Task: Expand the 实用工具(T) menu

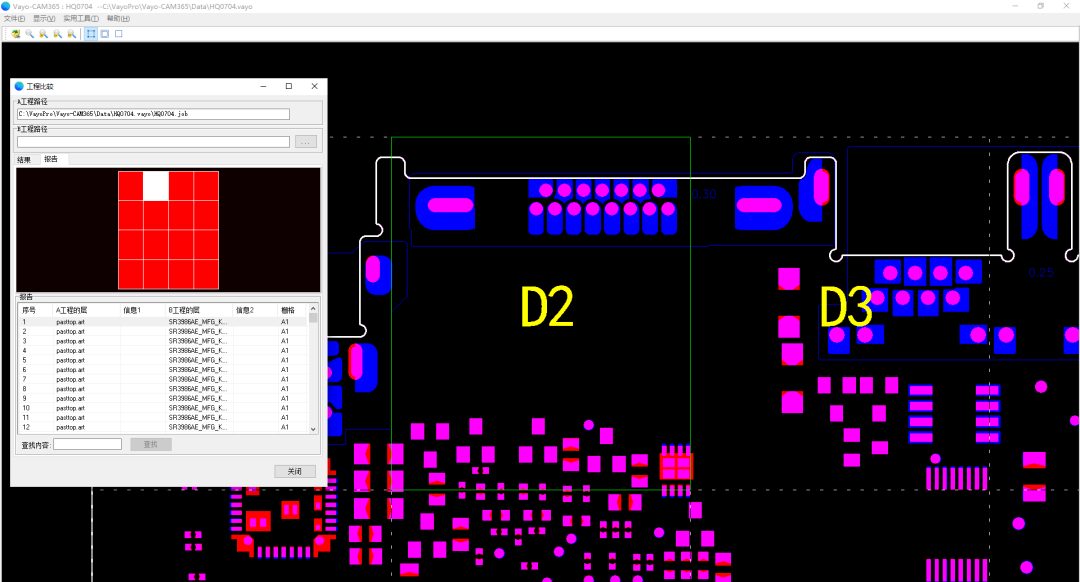Action: pyautogui.click(x=80, y=19)
